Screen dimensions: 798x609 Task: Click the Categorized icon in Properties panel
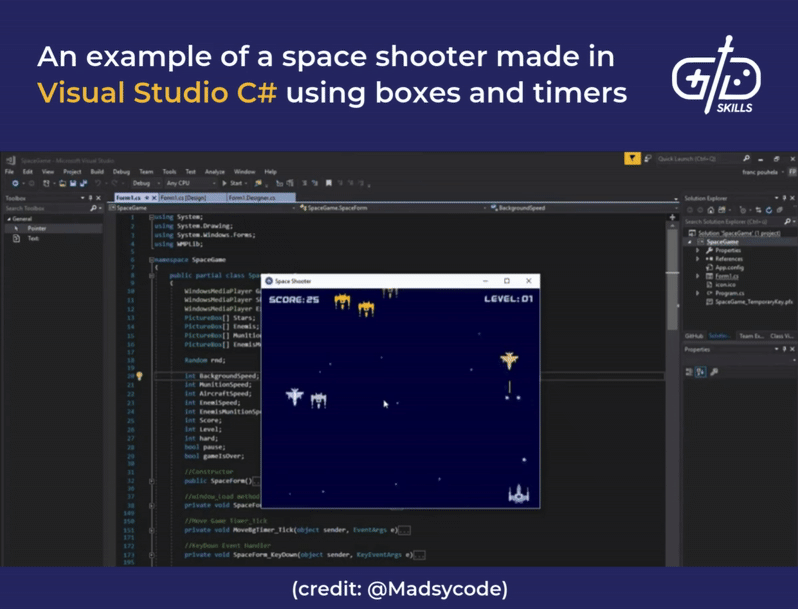tap(689, 372)
